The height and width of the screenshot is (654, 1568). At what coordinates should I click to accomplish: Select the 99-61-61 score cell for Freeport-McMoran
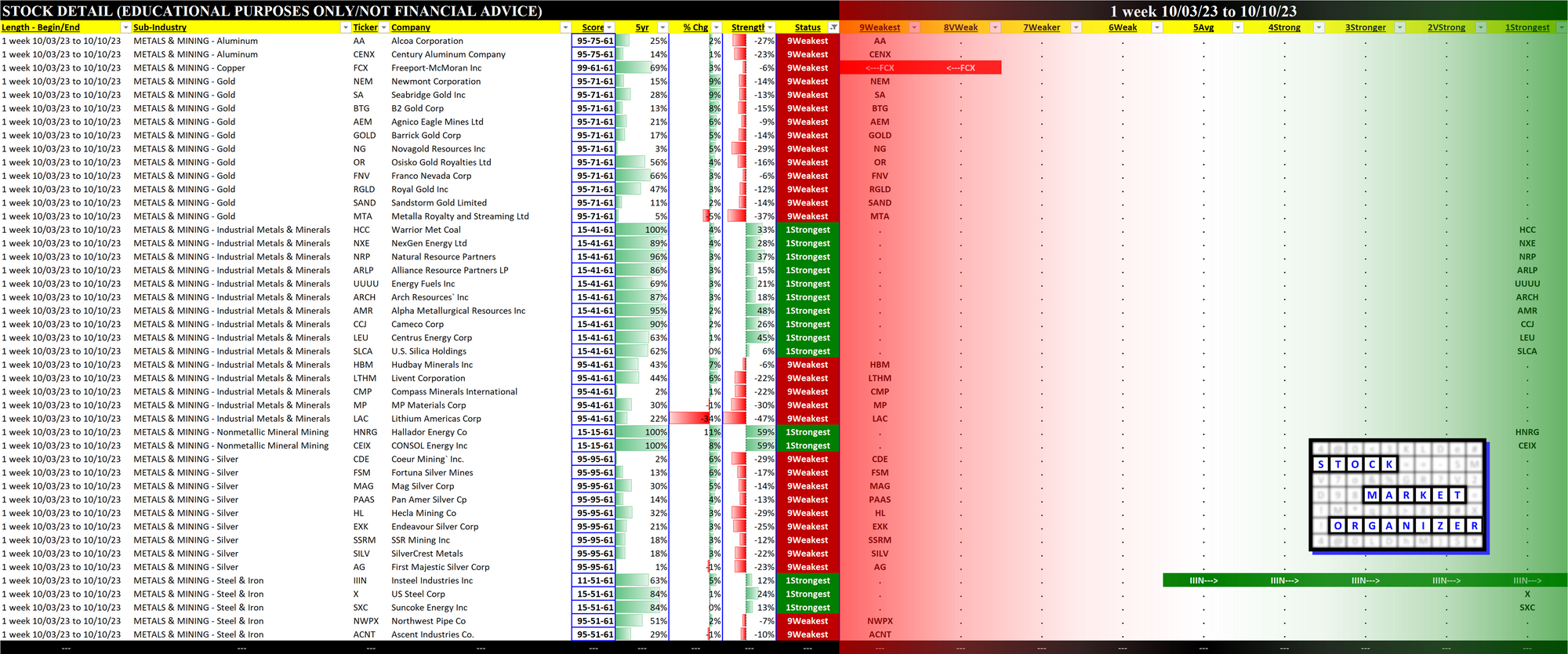(594, 67)
